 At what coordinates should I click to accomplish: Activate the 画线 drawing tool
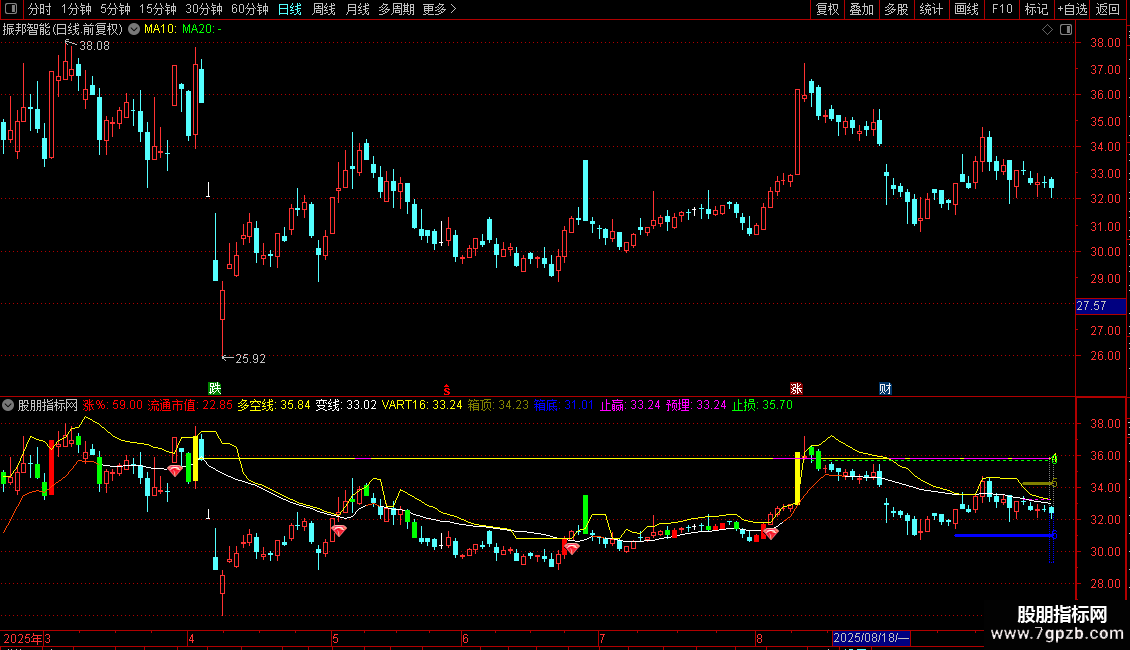(x=966, y=9)
